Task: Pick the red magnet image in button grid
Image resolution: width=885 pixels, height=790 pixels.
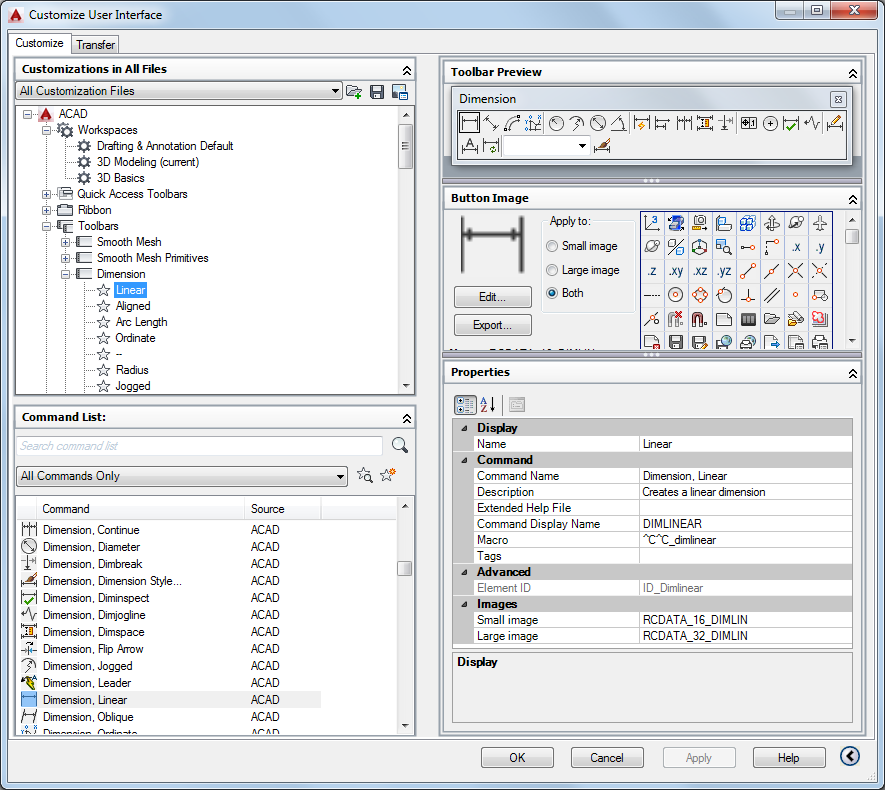Action: point(699,319)
